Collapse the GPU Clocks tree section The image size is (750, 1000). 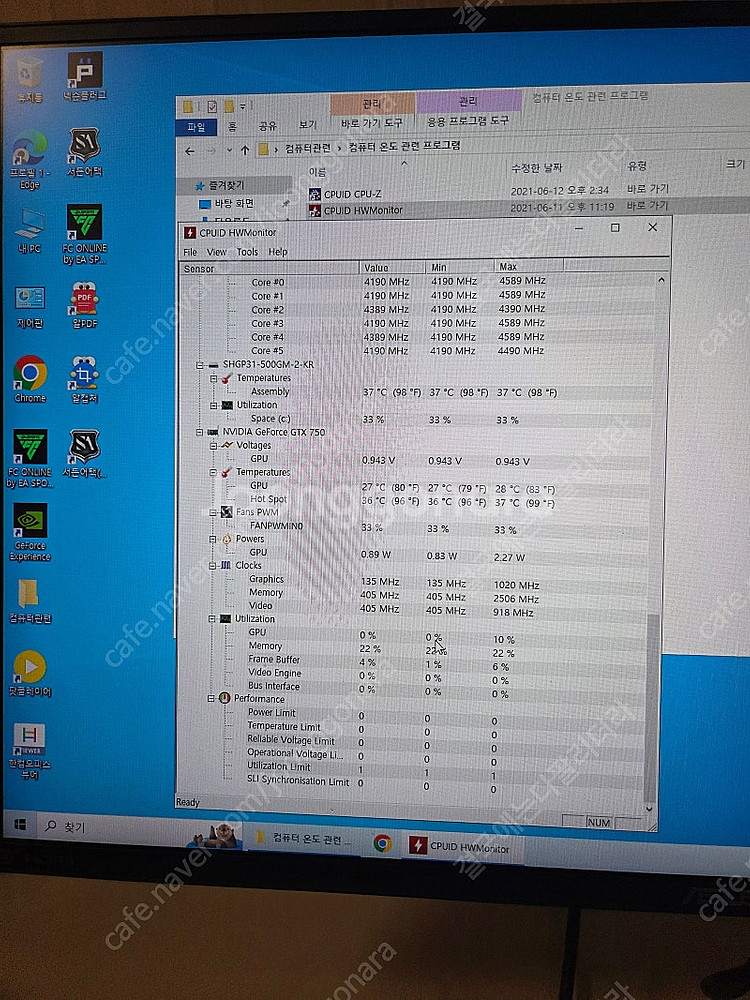coord(213,565)
